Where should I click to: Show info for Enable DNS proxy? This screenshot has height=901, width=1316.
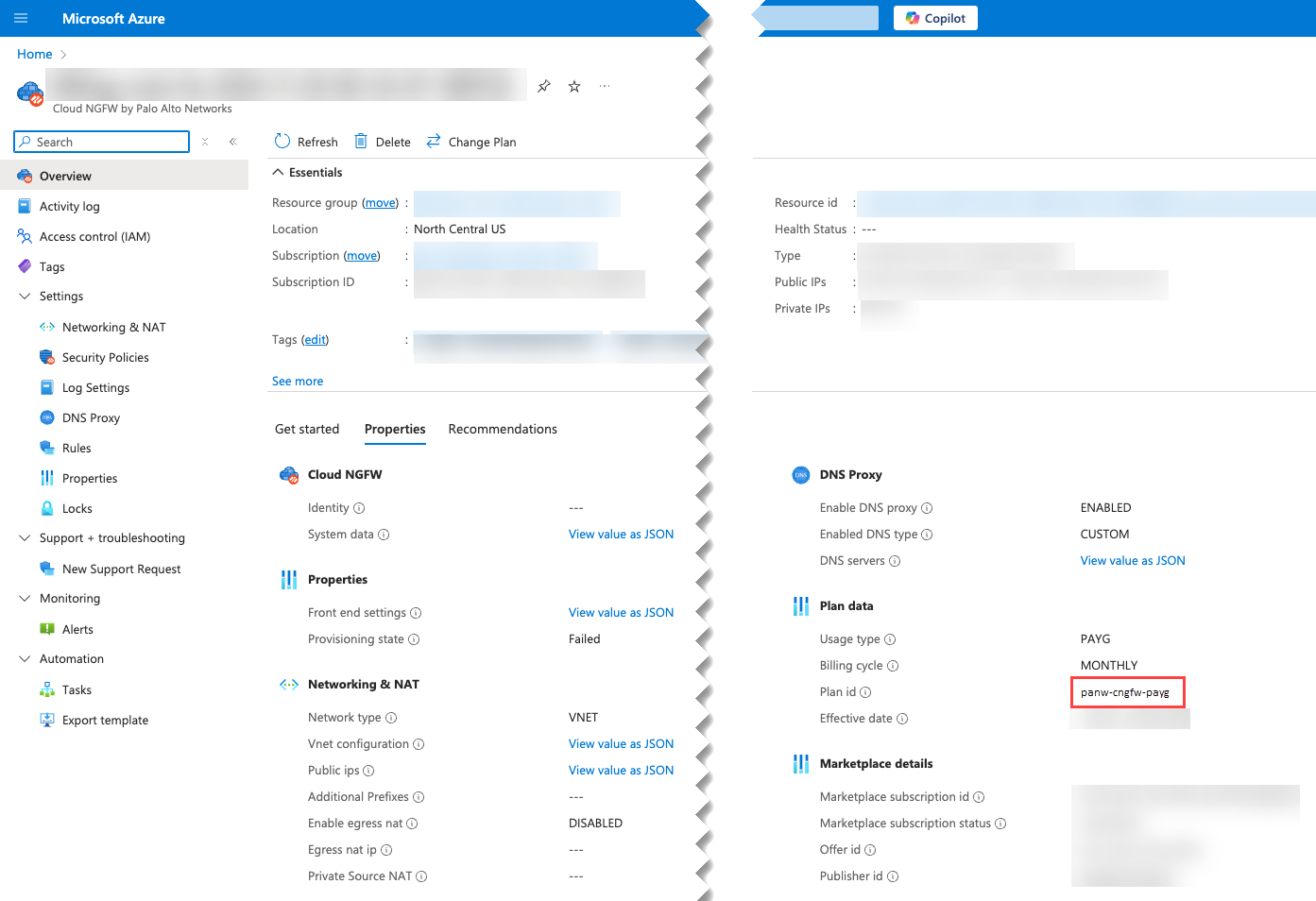click(x=927, y=508)
